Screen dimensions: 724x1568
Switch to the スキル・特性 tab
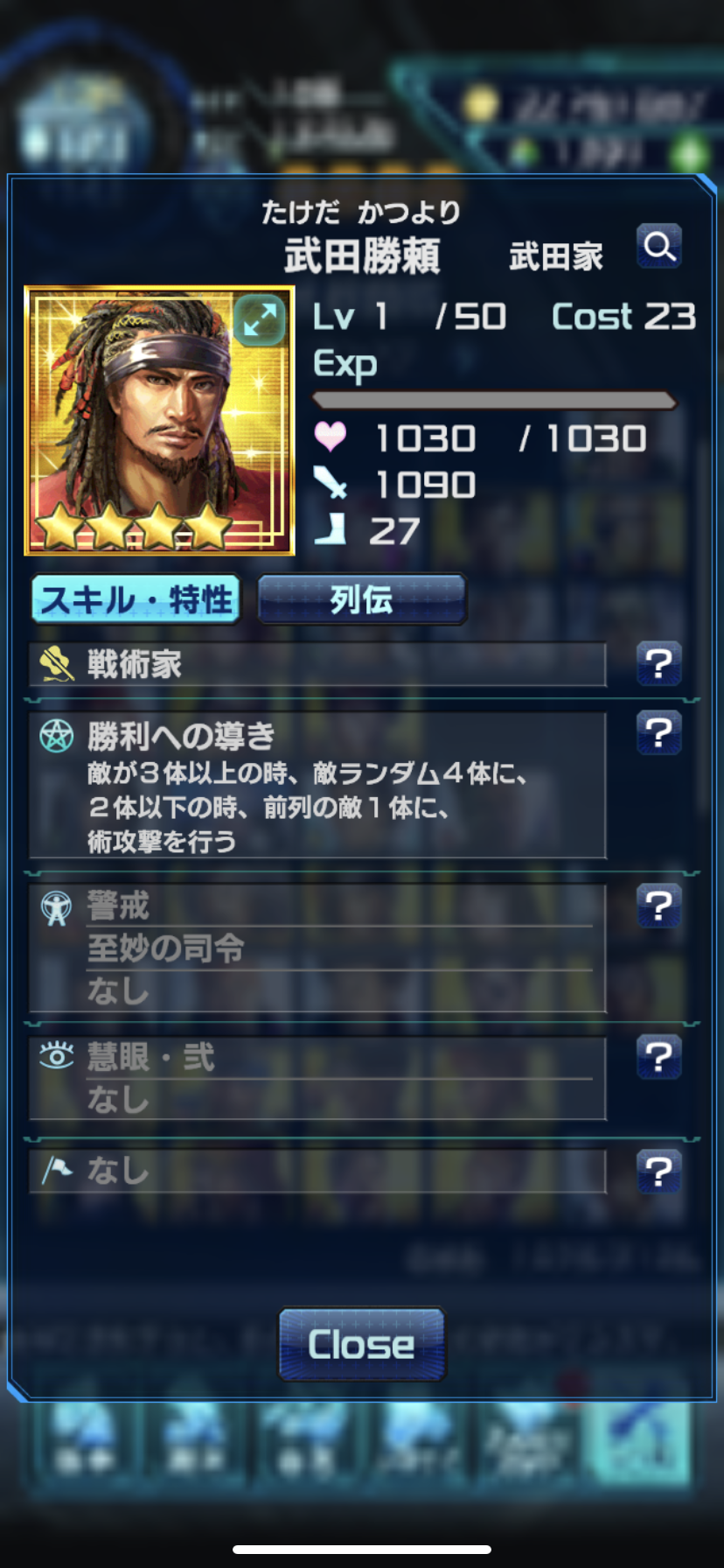point(136,599)
